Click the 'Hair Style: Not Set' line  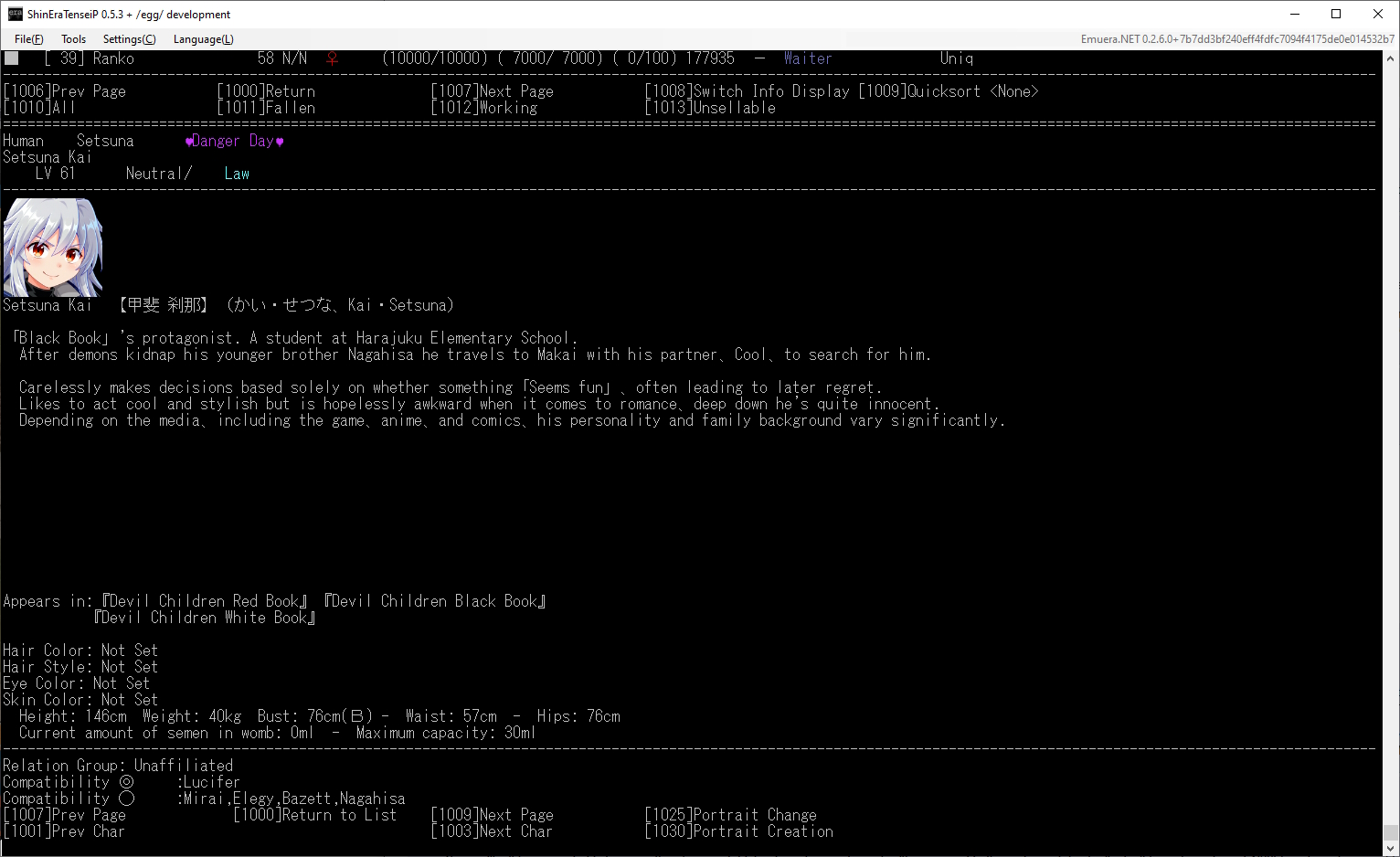coord(80,667)
